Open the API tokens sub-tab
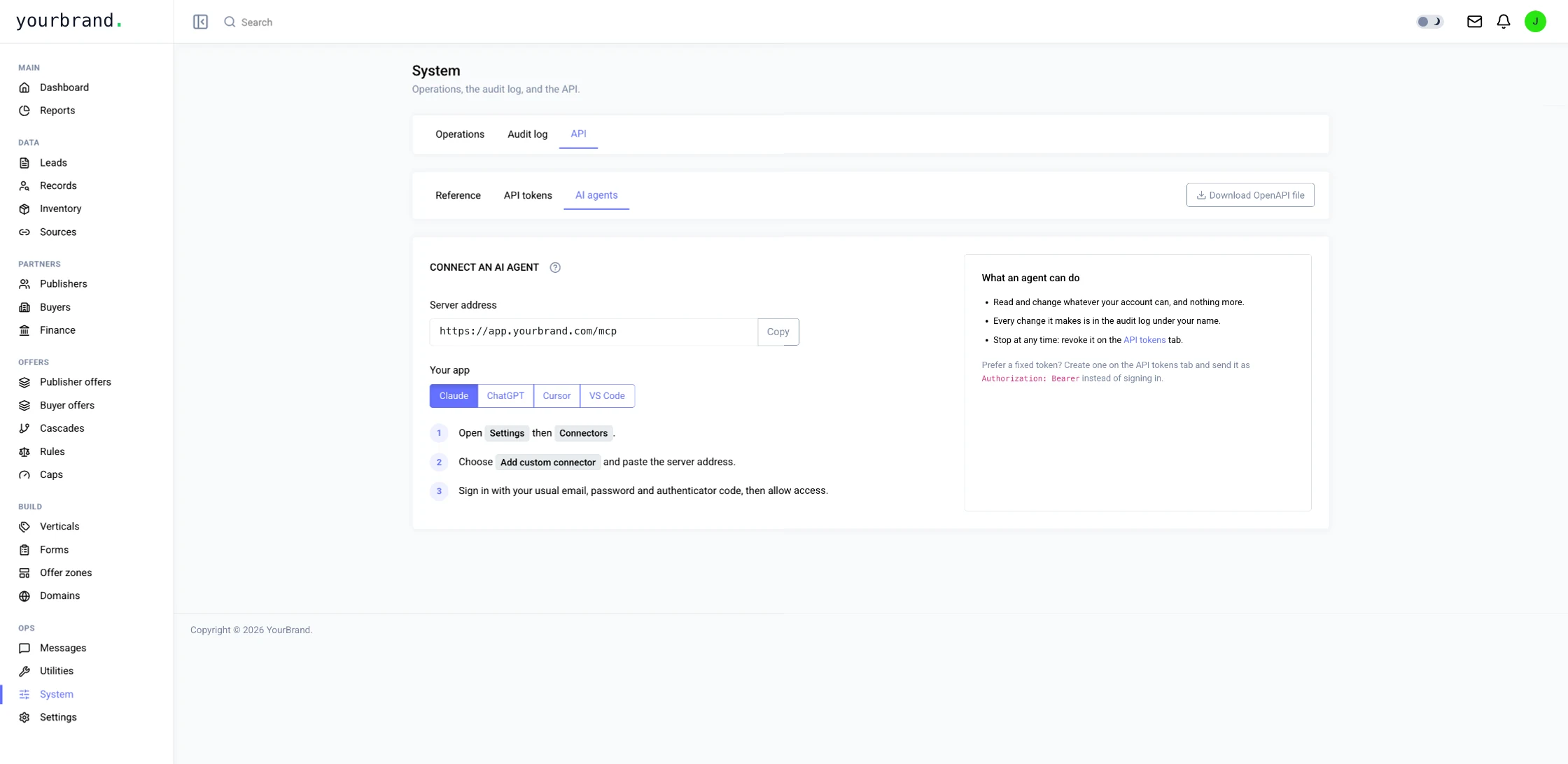Image resolution: width=1568 pixels, height=764 pixels. click(x=528, y=195)
